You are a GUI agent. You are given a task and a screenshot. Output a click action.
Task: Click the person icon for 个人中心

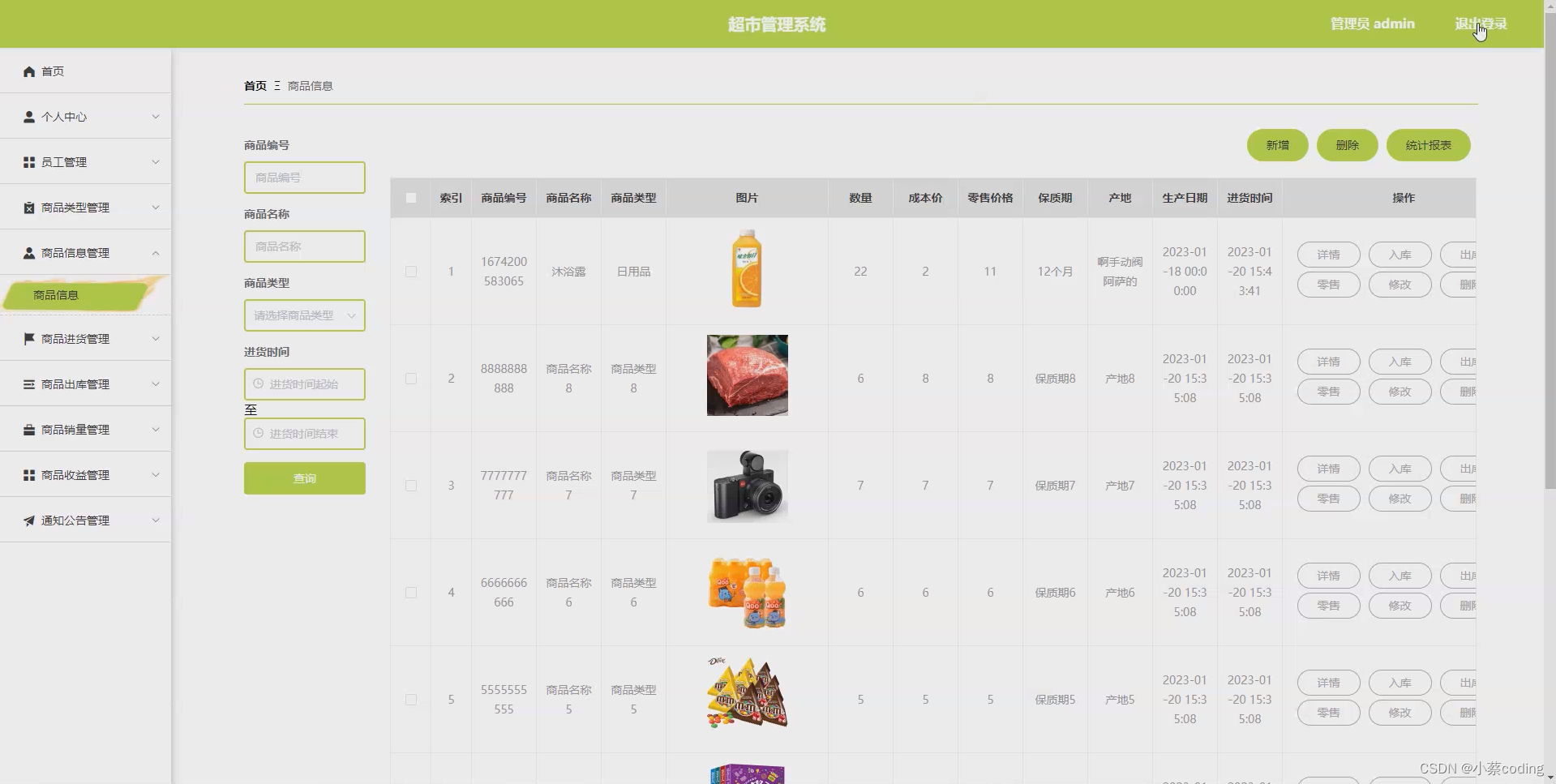[x=29, y=117]
